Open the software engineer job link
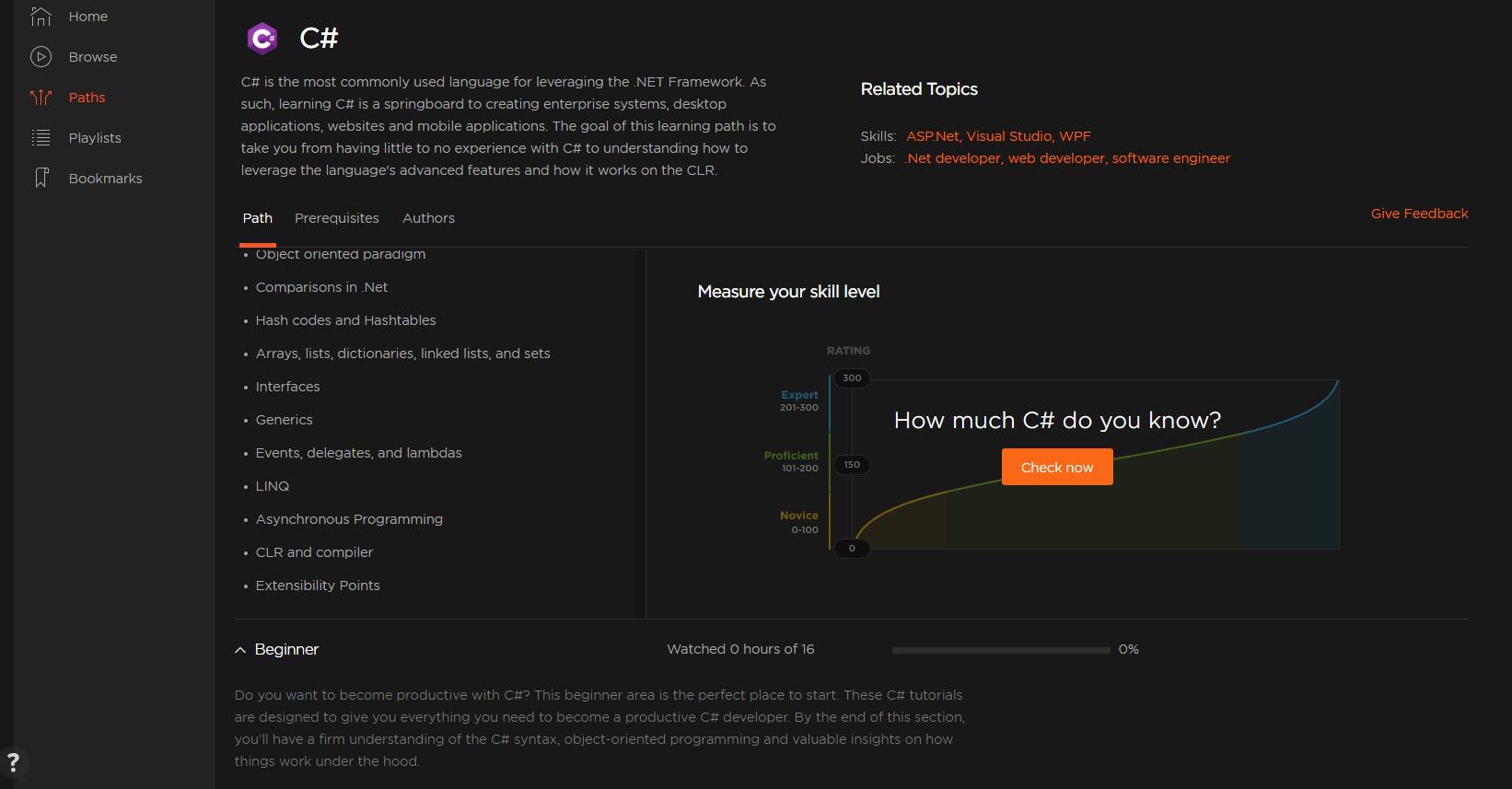The width and height of the screenshot is (1512, 789). tap(1170, 158)
